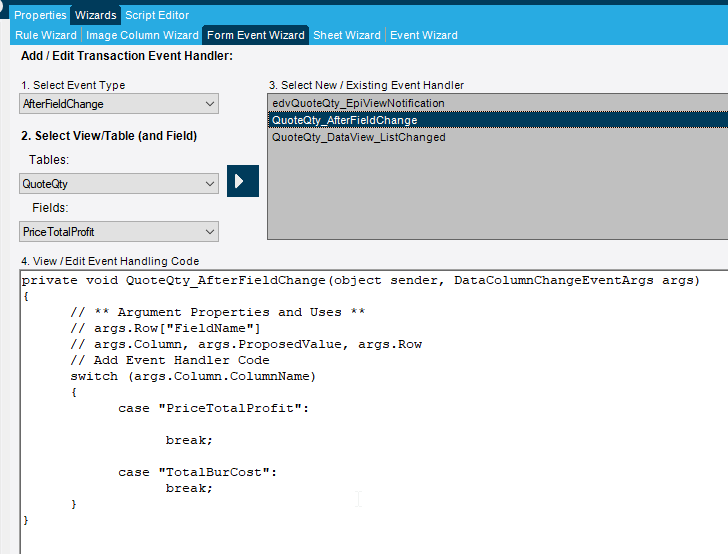
Task: Click the code line case "PriceTotalProfit":
Action: [x=213, y=408]
